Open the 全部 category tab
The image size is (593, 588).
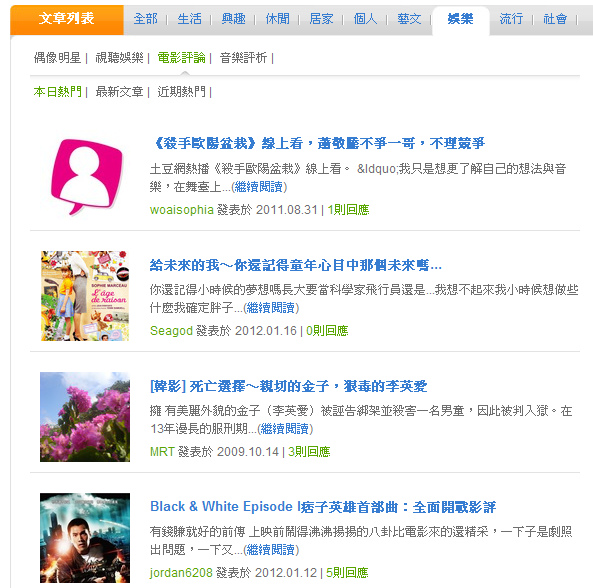click(145, 19)
